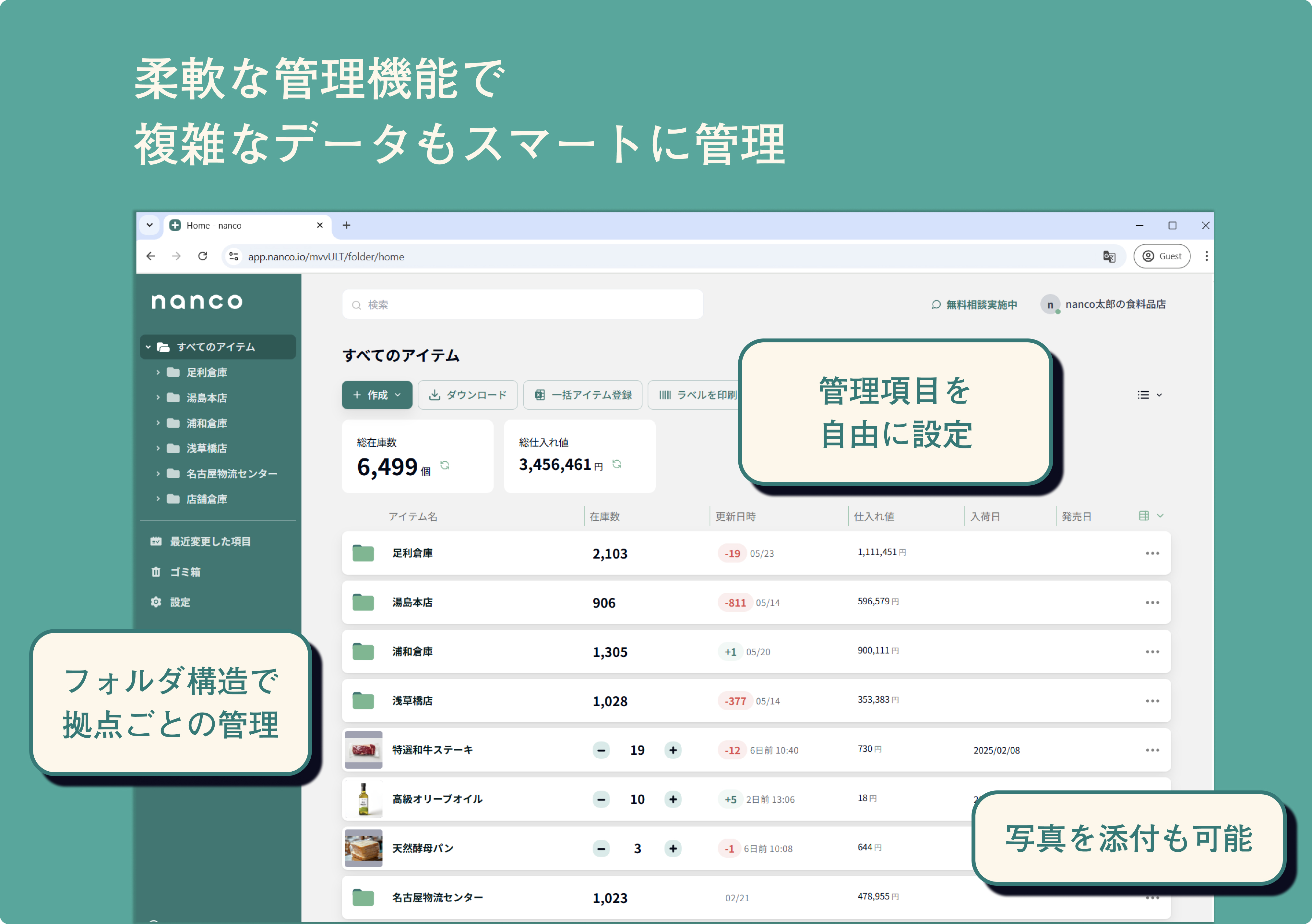Increase 特選和牛ステーキ stock with the plus button
The height and width of the screenshot is (924, 1312).
[x=673, y=750]
